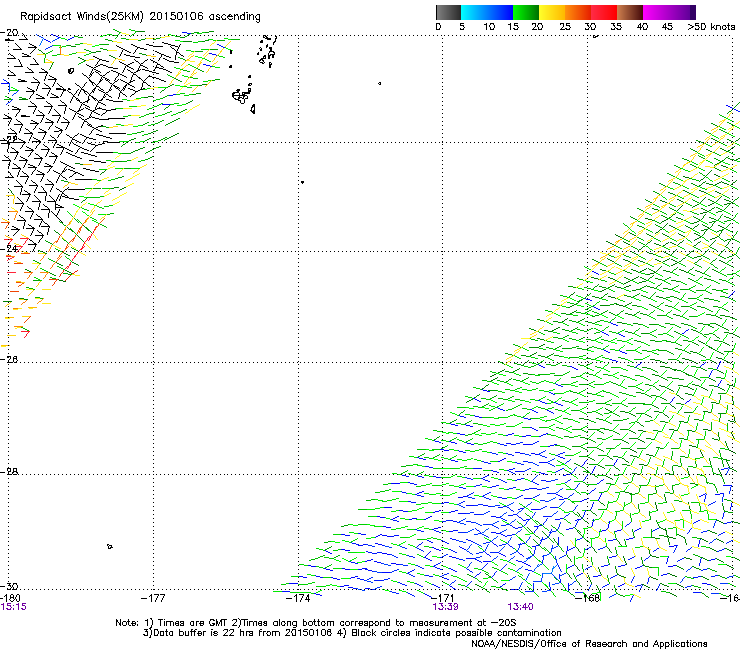
Task: Click the '-28' latitude label
Action: (x=9, y=472)
